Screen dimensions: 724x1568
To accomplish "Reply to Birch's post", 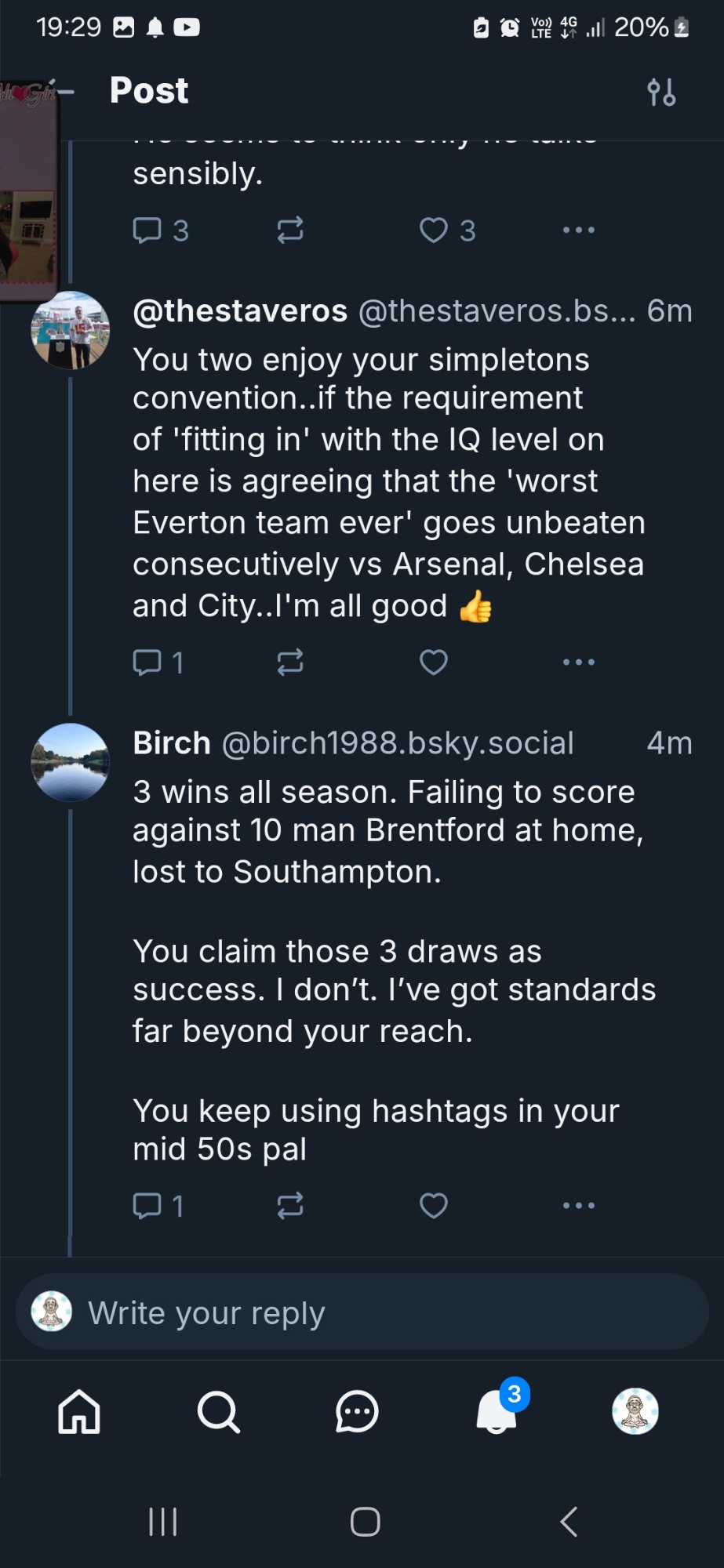I will [147, 1205].
